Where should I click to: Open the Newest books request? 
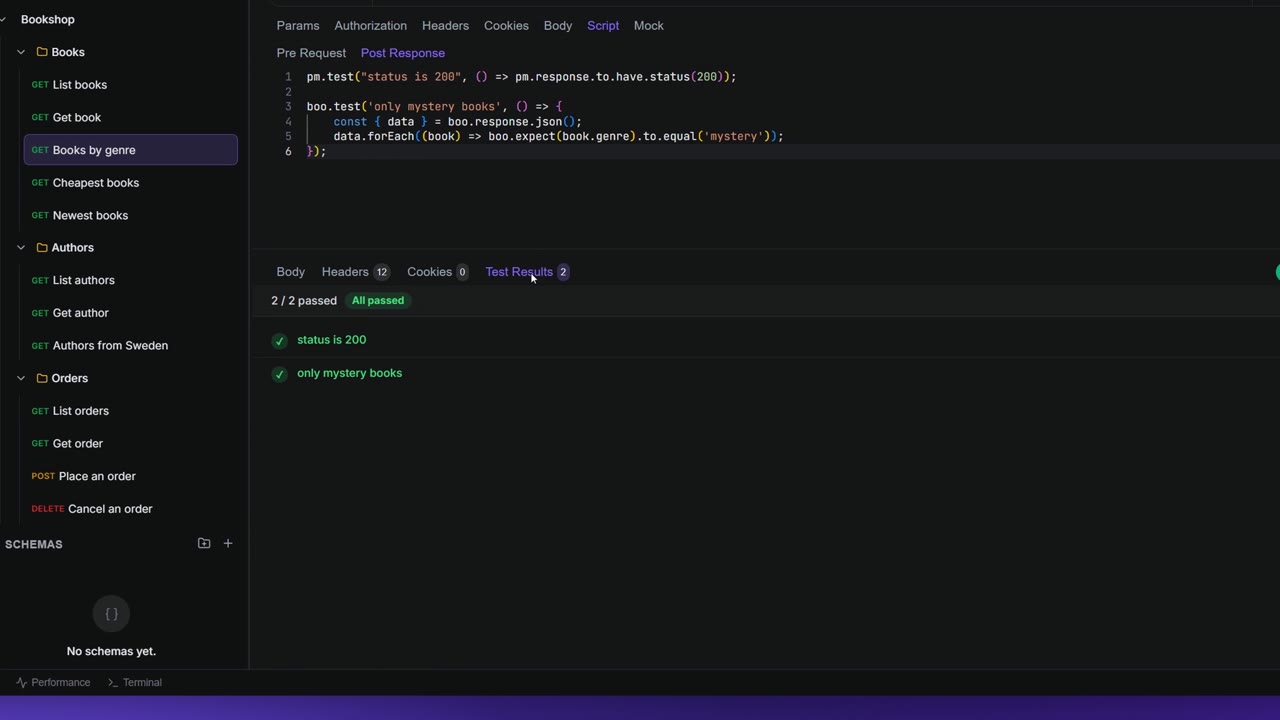131,215
